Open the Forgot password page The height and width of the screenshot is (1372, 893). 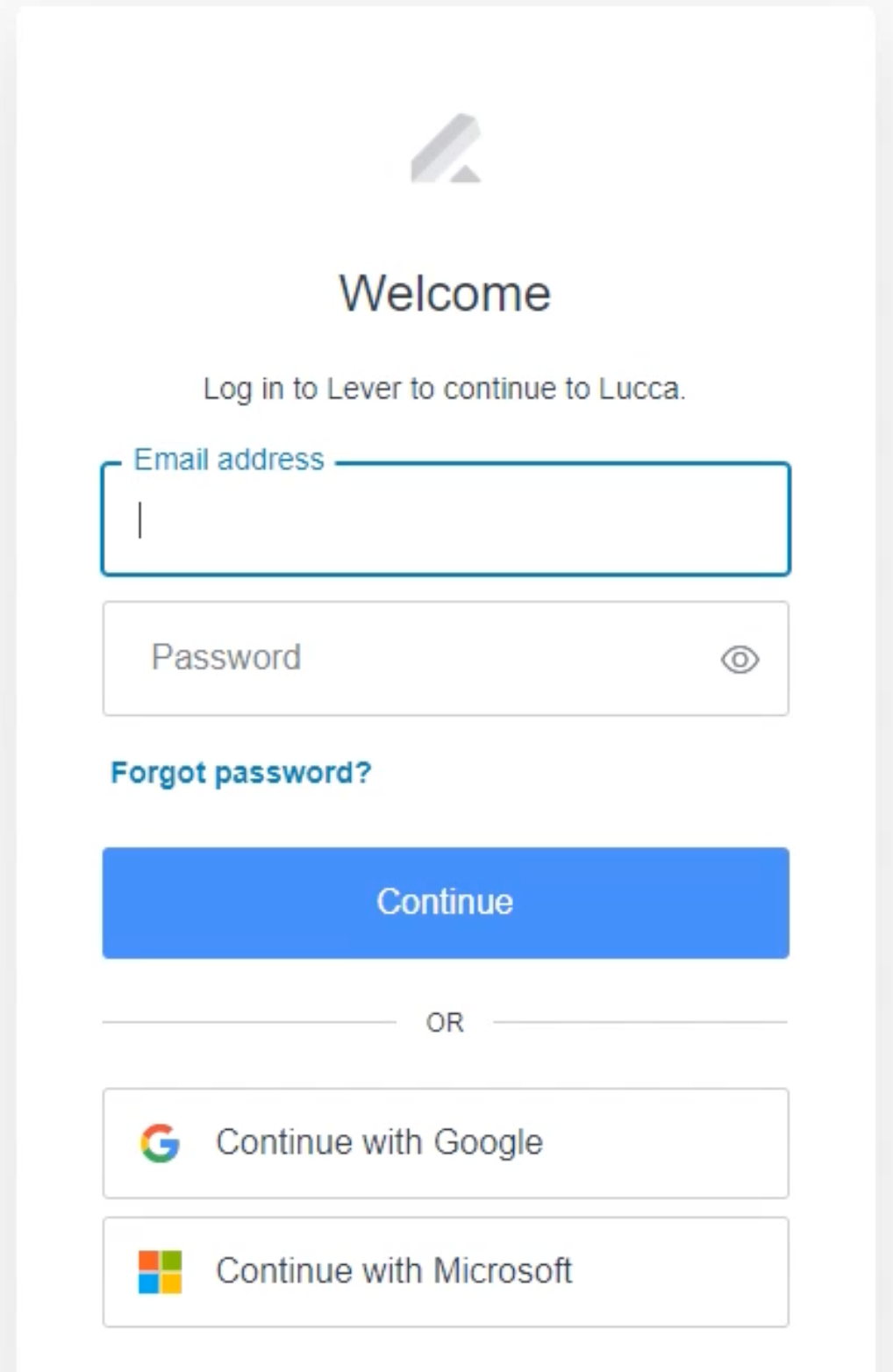pos(240,773)
